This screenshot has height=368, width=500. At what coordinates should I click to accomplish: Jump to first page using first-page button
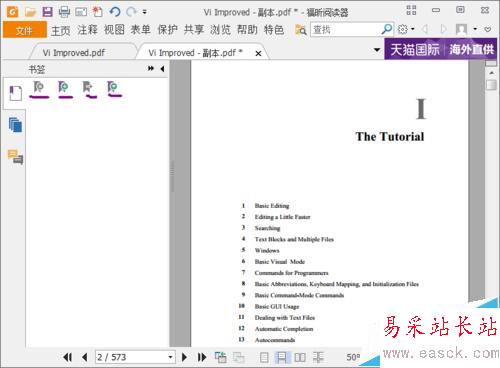(68, 357)
